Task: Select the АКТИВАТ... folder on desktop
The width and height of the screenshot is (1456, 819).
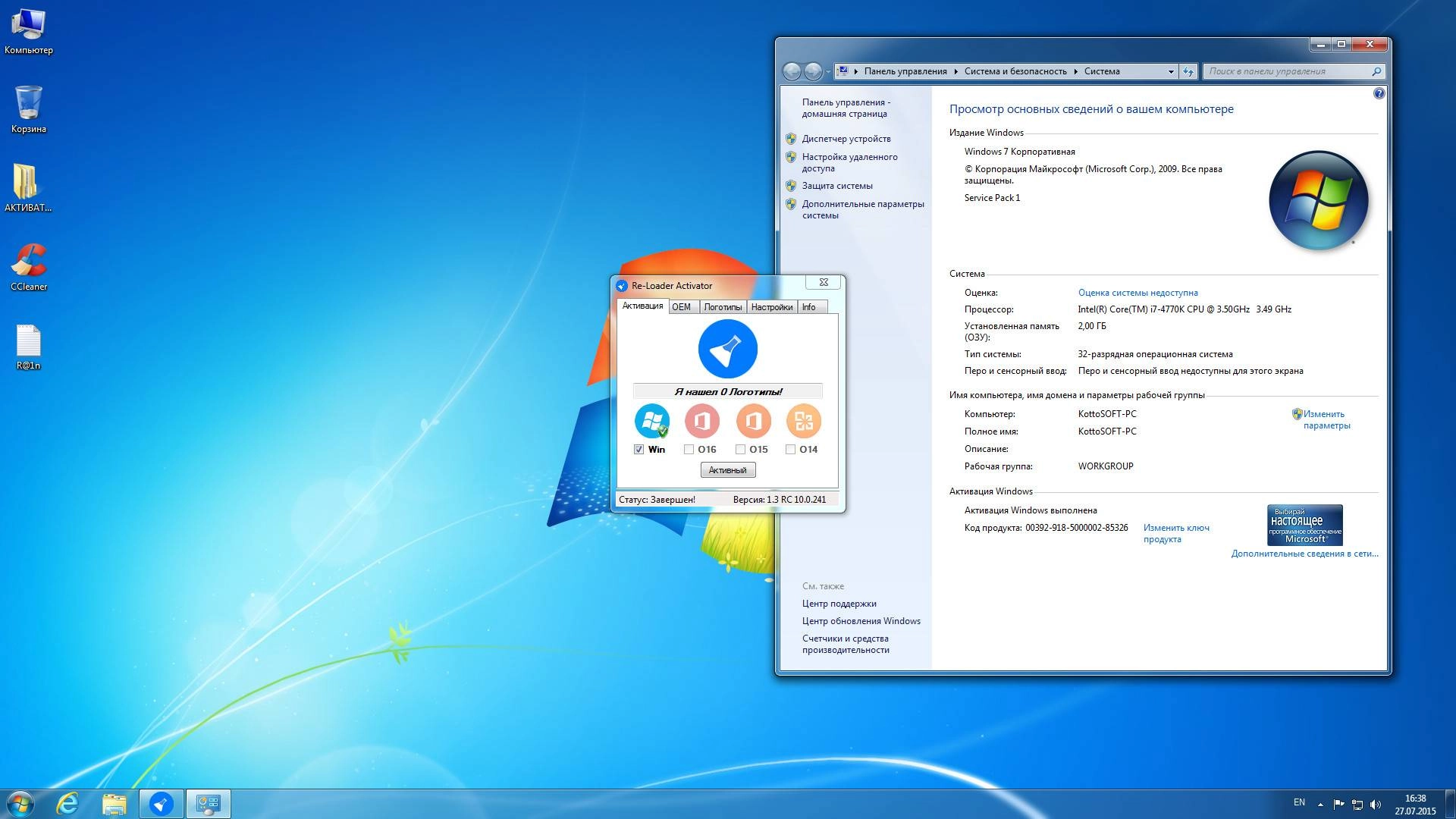Action: [x=28, y=188]
